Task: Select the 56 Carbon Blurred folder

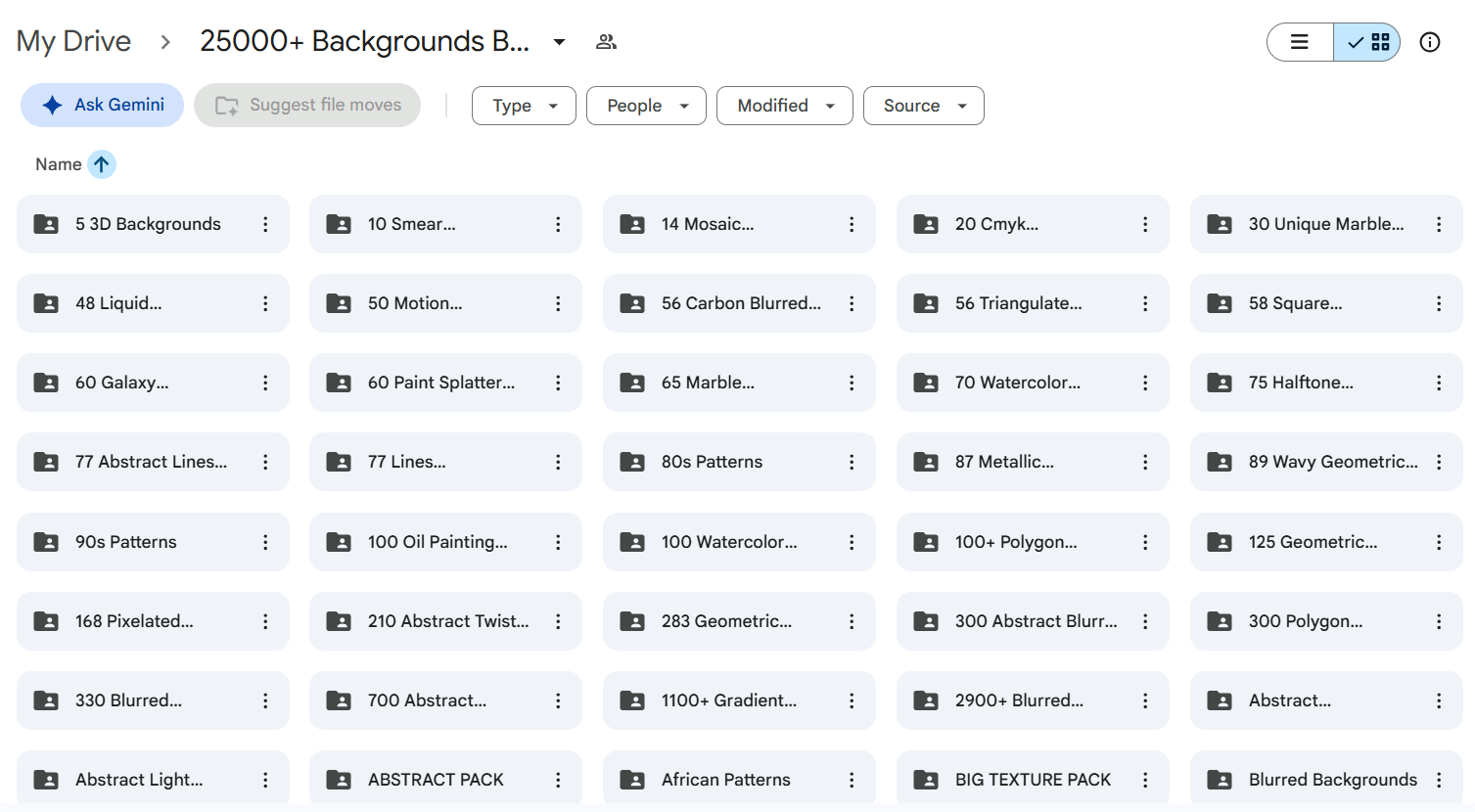Action: tap(739, 303)
